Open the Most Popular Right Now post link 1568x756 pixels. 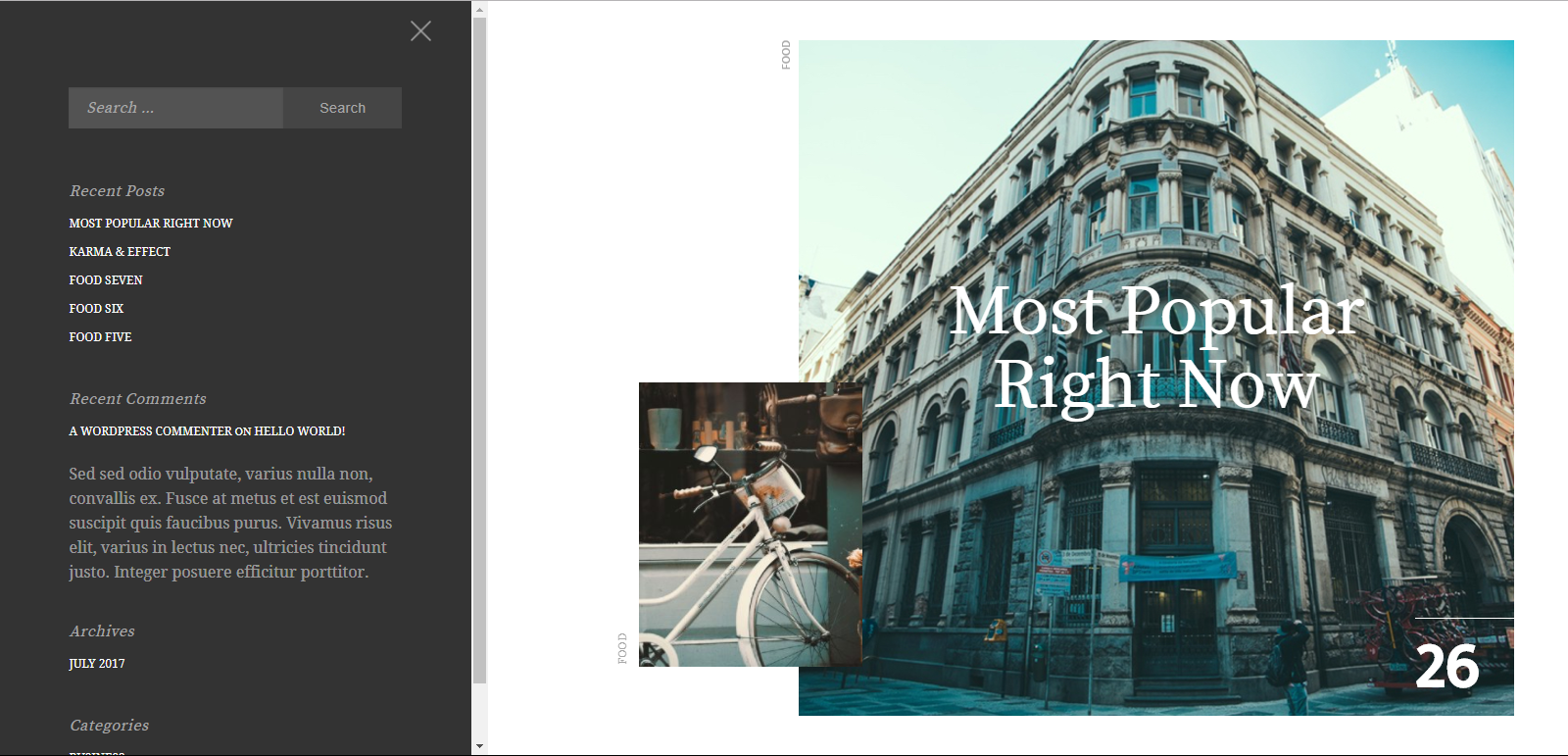click(x=151, y=224)
